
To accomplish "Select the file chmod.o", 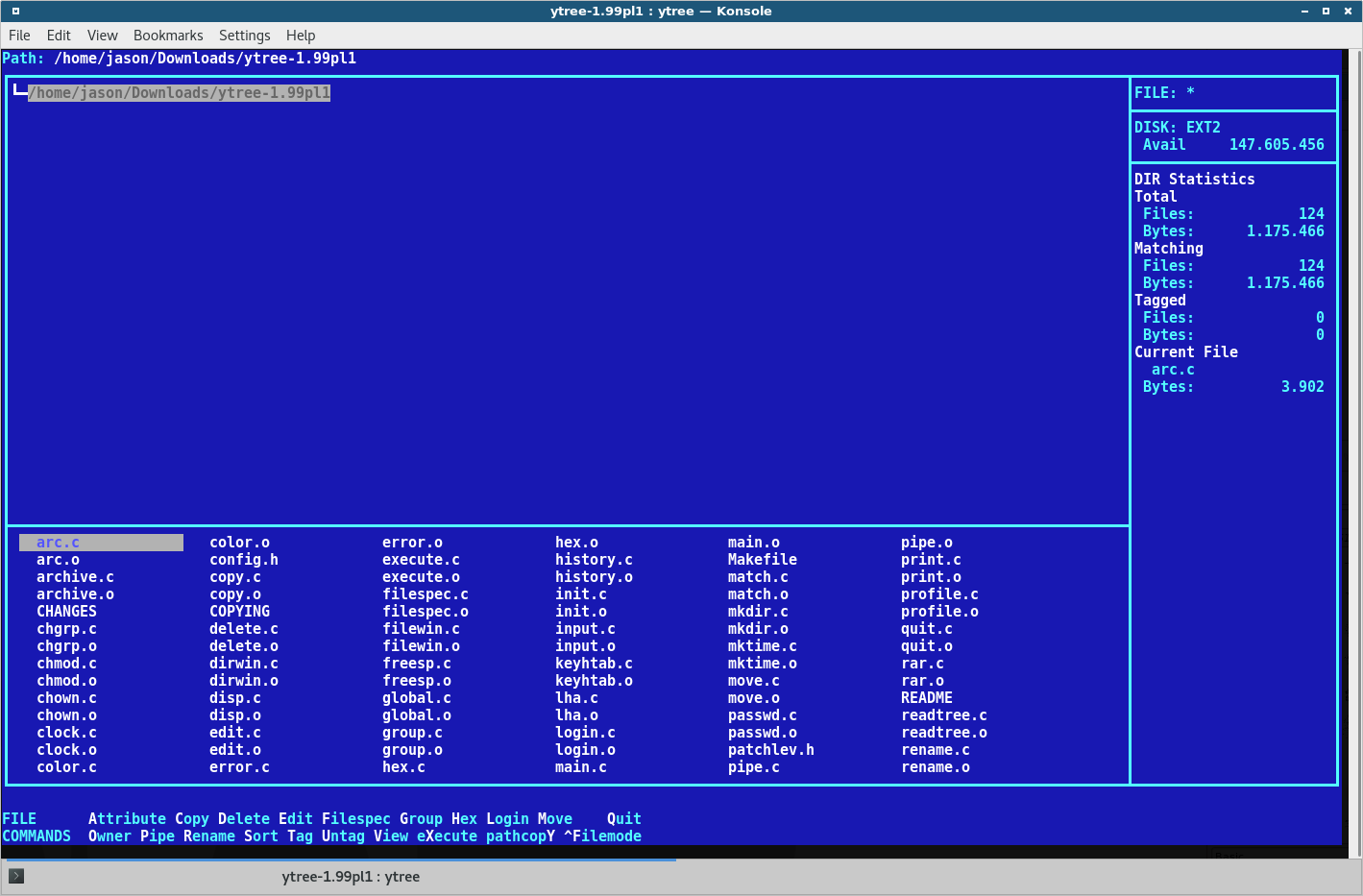I will pos(67,681).
